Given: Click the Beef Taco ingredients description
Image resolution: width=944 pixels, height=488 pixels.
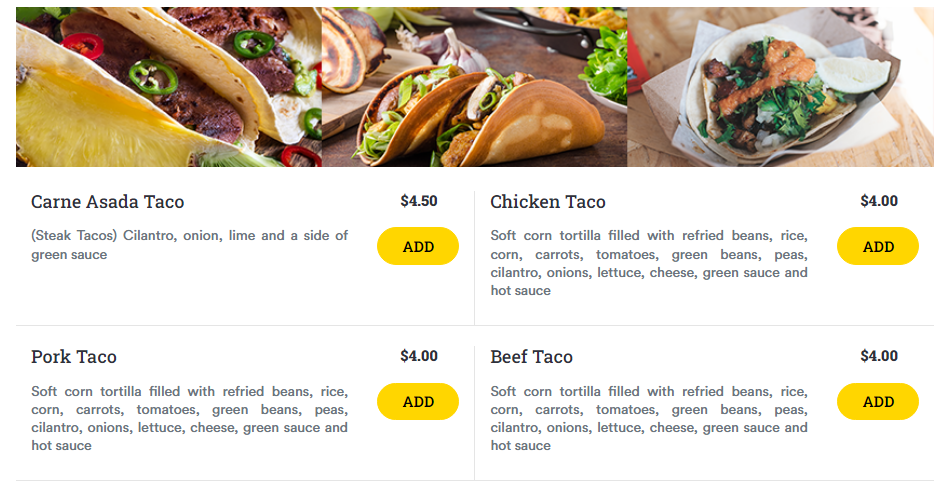Looking at the screenshot, I should coord(648,418).
